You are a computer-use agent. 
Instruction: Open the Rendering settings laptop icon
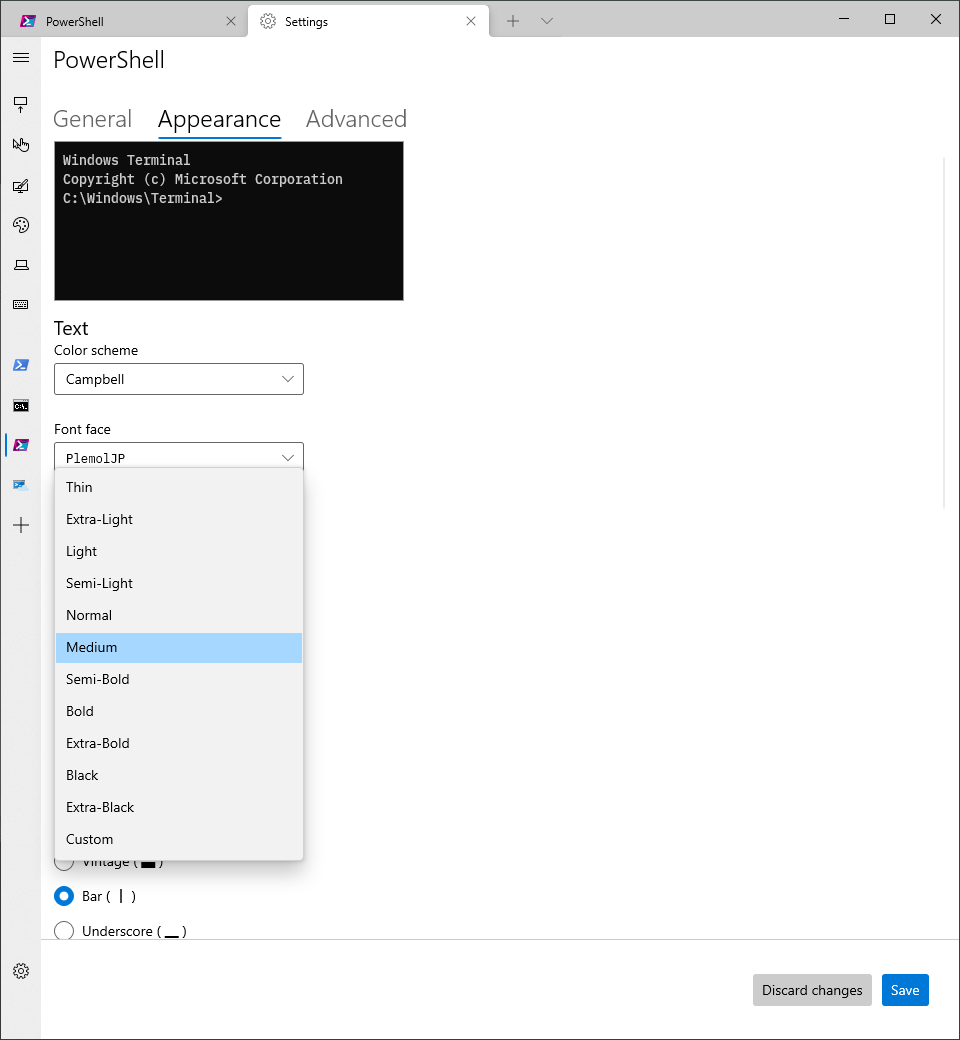[x=21, y=265]
